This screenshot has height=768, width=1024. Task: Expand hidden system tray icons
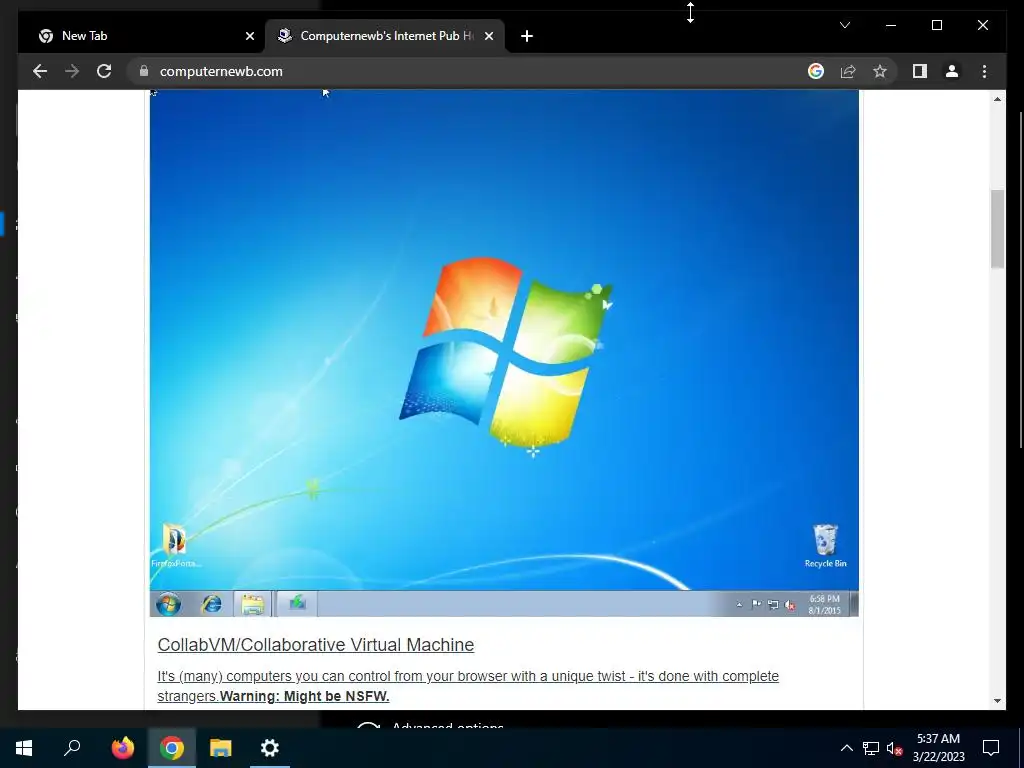846,748
